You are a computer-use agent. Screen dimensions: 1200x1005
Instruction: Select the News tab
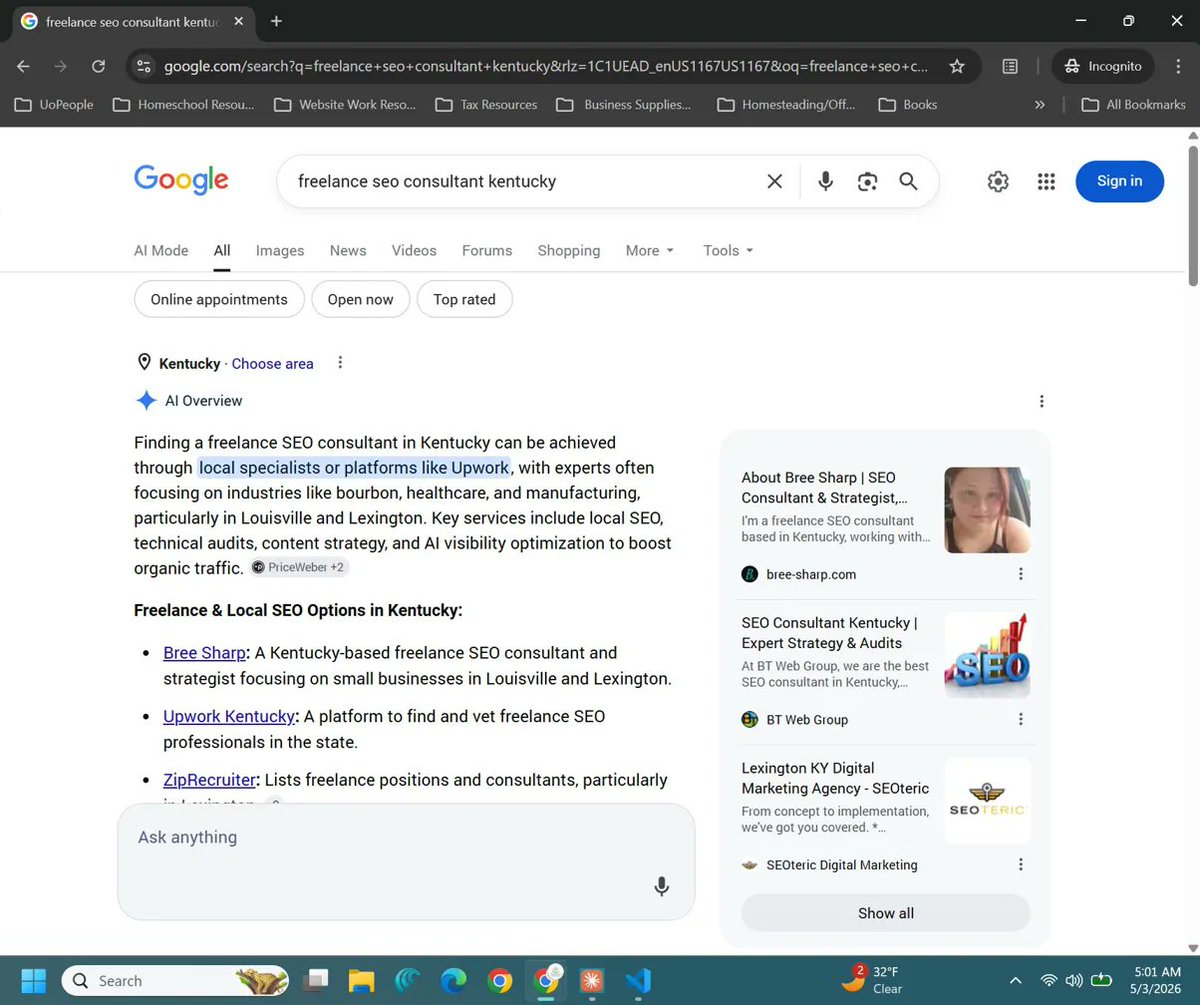click(x=348, y=251)
